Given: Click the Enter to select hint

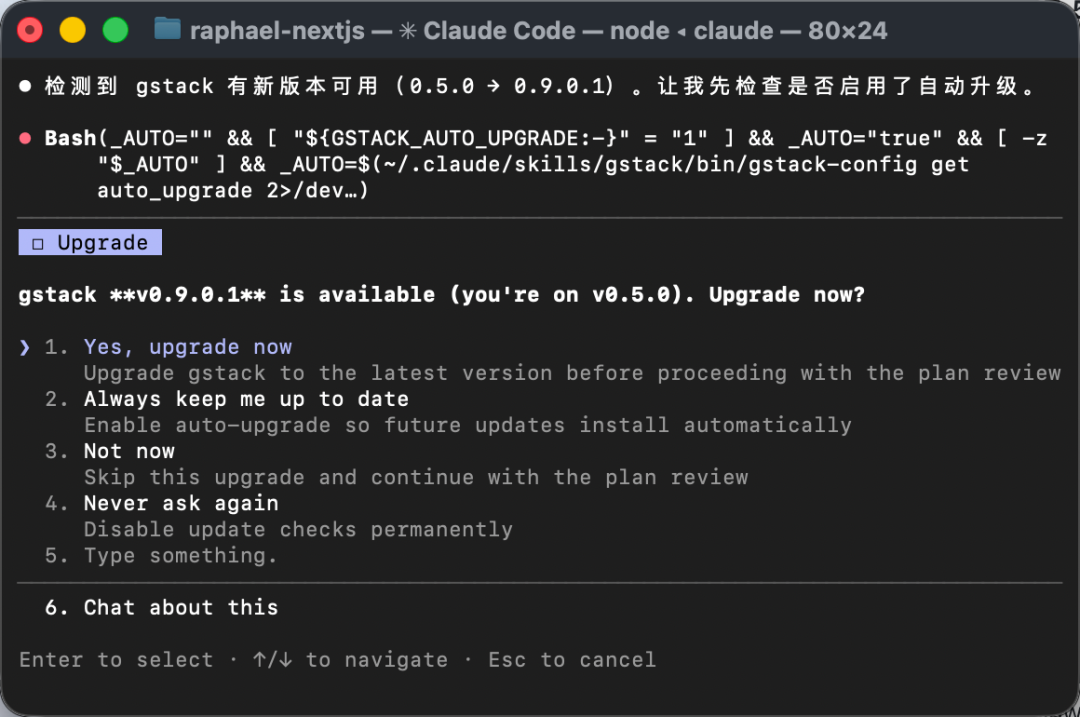Looking at the screenshot, I should (116, 660).
